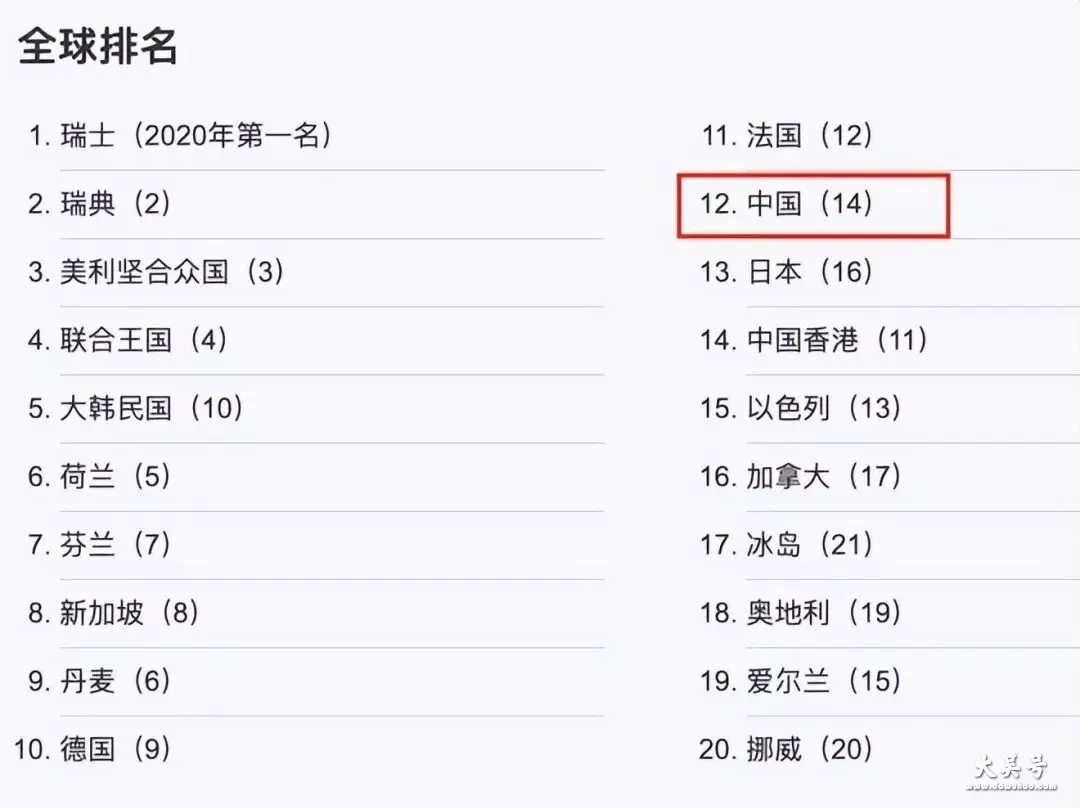Image resolution: width=1080 pixels, height=808 pixels.
Task: Choose 加拿大 ranked sixteenth
Action: point(801,476)
